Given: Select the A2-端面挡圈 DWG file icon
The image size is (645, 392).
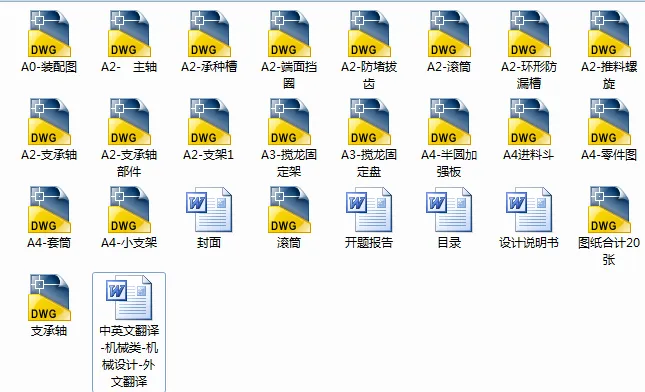Looking at the screenshot, I should (289, 34).
